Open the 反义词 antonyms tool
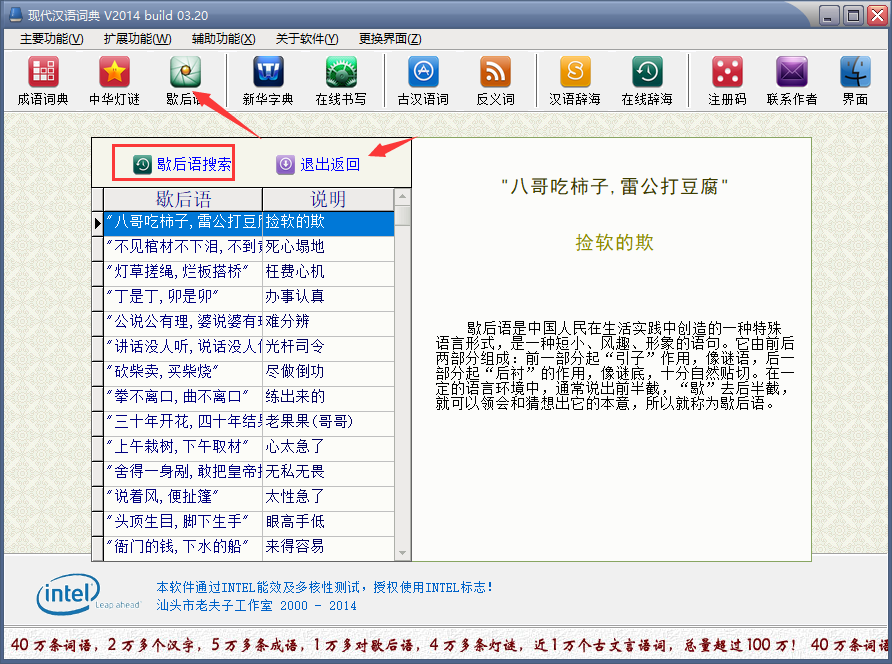This screenshot has height=664, width=892. [495, 80]
